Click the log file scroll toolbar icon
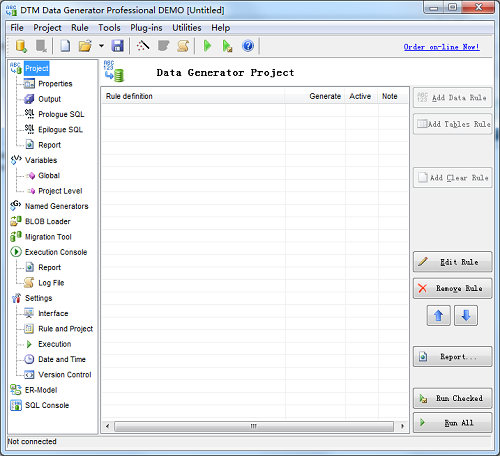Screen dimensions: 500x456 point(183,46)
